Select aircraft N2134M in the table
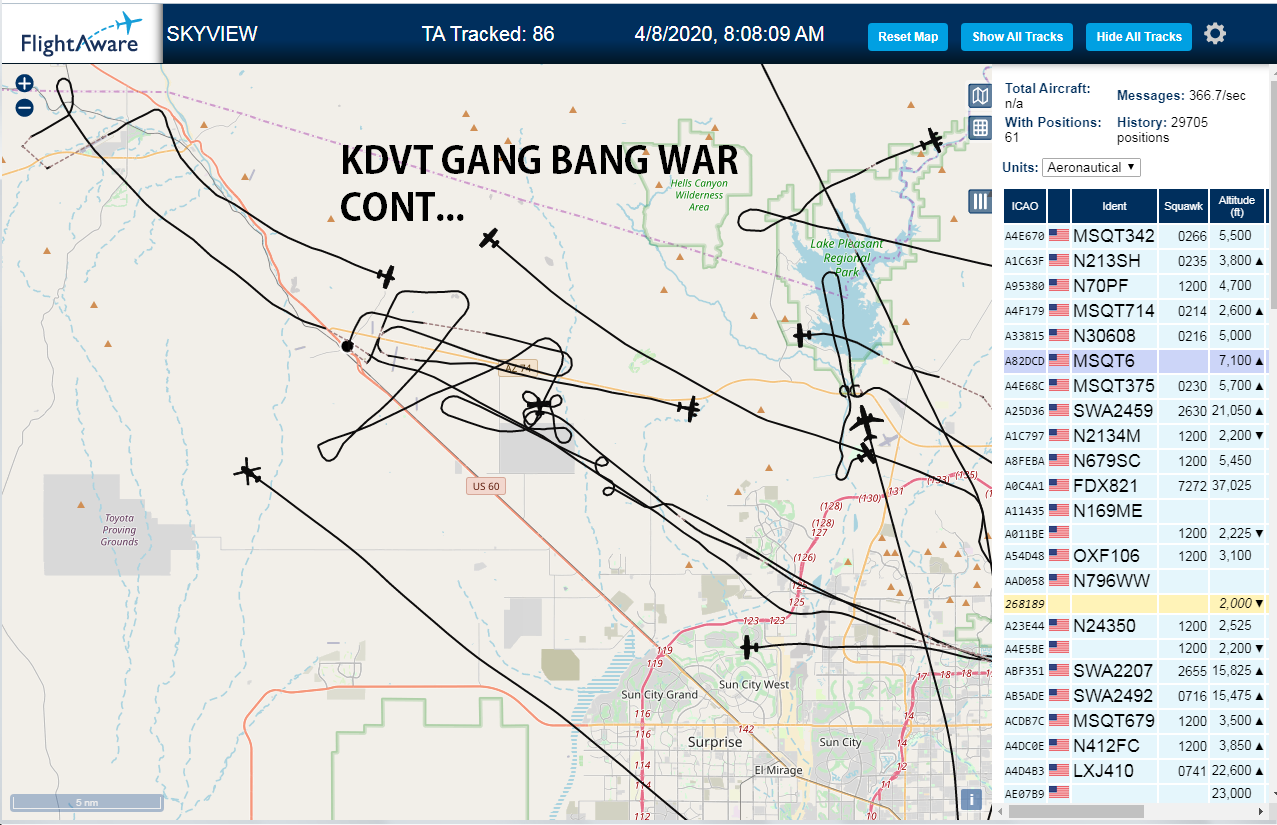The width and height of the screenshot is (1277, 825). click(x=1136, y=436)
